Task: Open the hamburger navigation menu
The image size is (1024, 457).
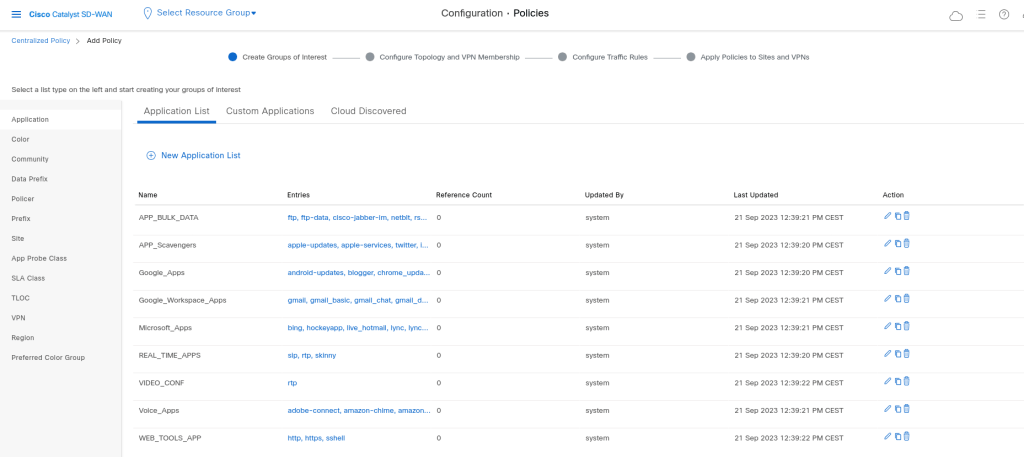Action: (15, 14)
